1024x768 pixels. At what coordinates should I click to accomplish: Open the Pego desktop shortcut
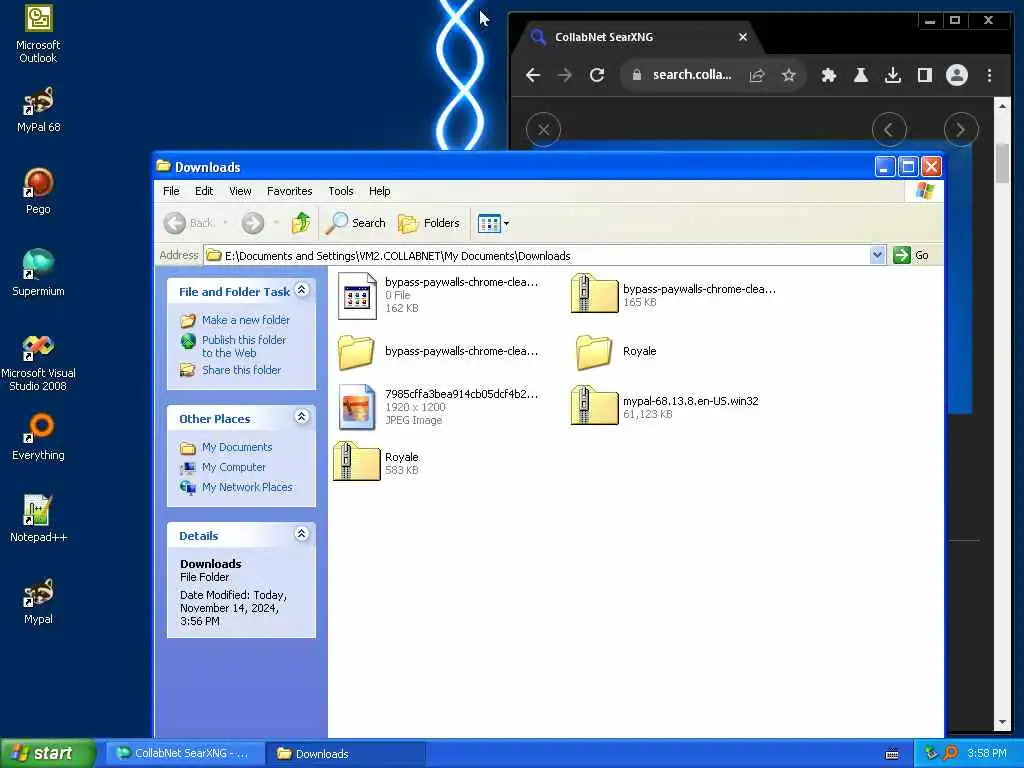click(x=38, y=191)
